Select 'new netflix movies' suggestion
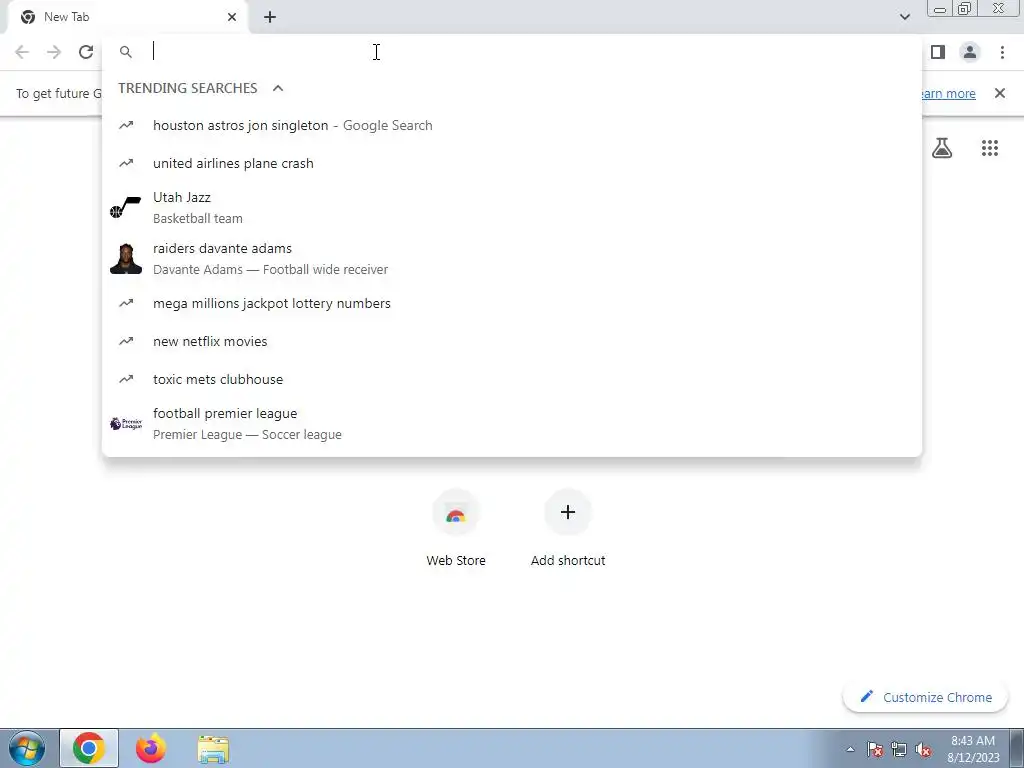1024x768 pixels. coord(512,341)
